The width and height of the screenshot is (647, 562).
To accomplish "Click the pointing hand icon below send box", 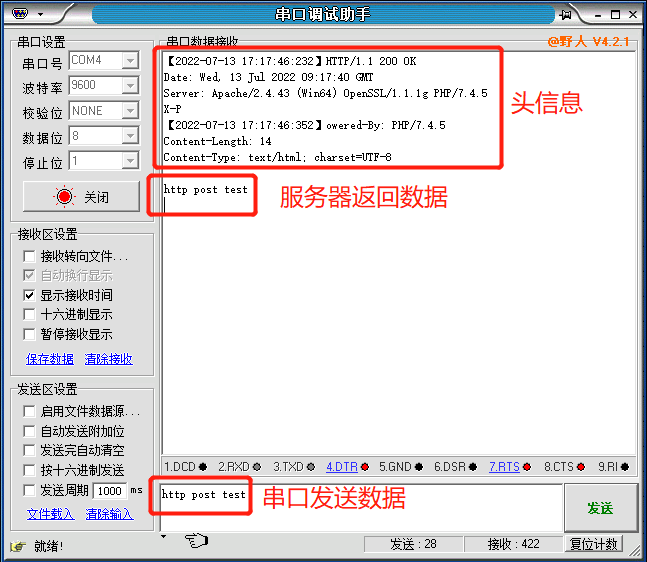I will tap(196, 540).
